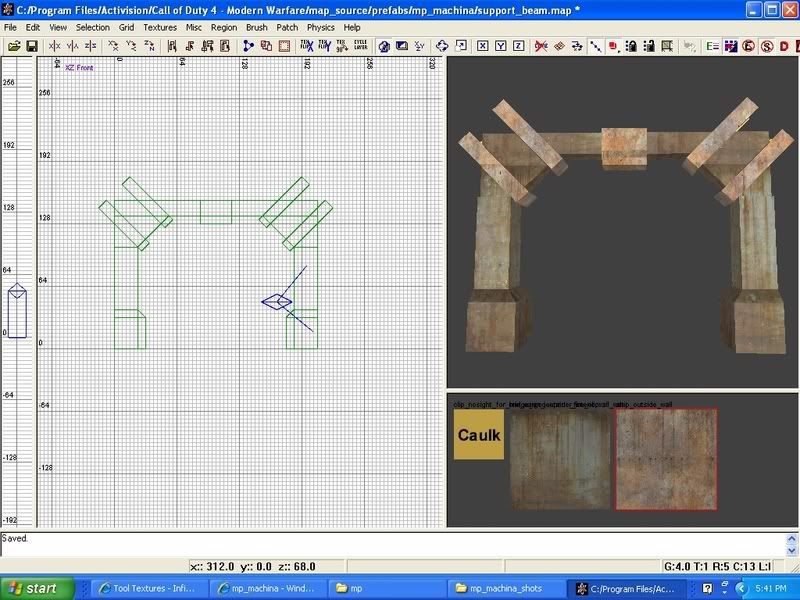Click the dotted red square icon
The height and width of the screenshot is (600, 800).
(284, 46)
